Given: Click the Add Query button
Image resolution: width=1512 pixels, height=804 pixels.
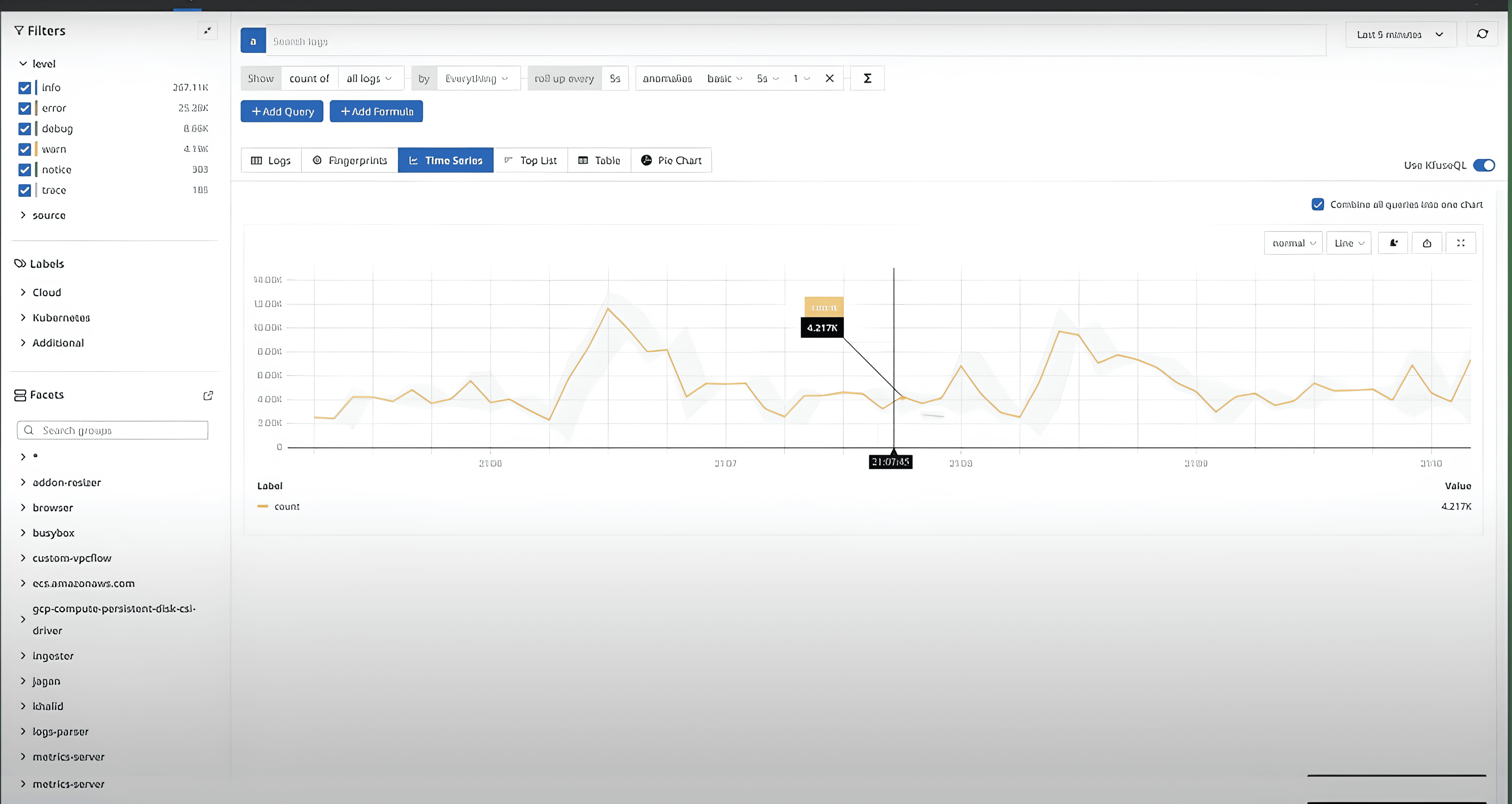Looking at the screenshot, I should (x=282, y=111).
